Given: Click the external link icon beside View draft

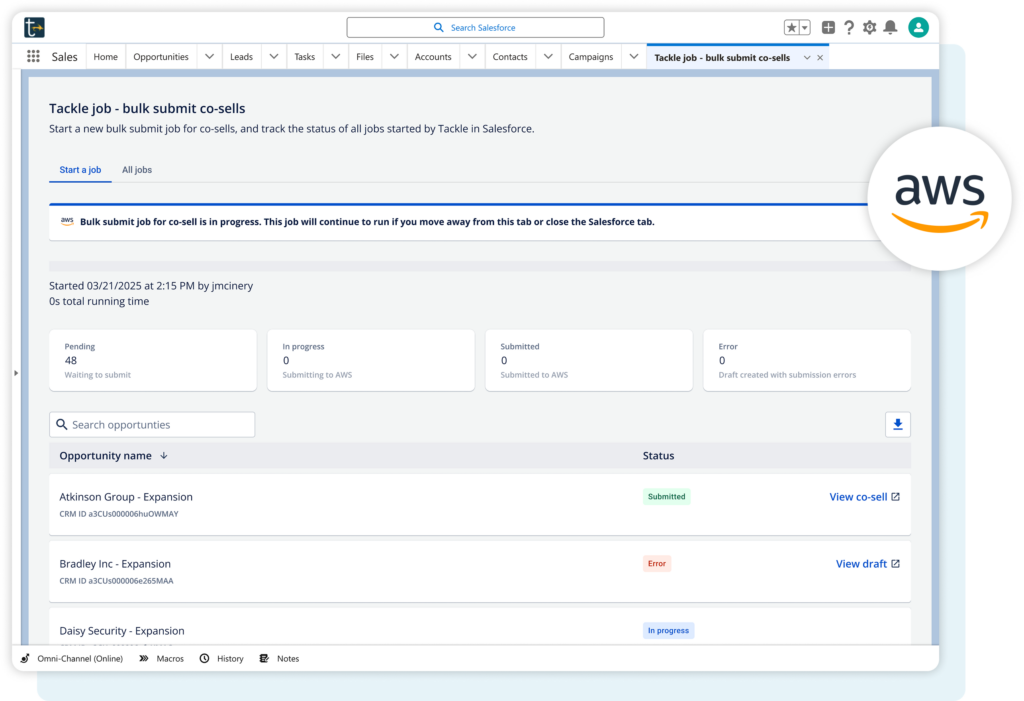Looking at the screenshot, I should [895, 564].
